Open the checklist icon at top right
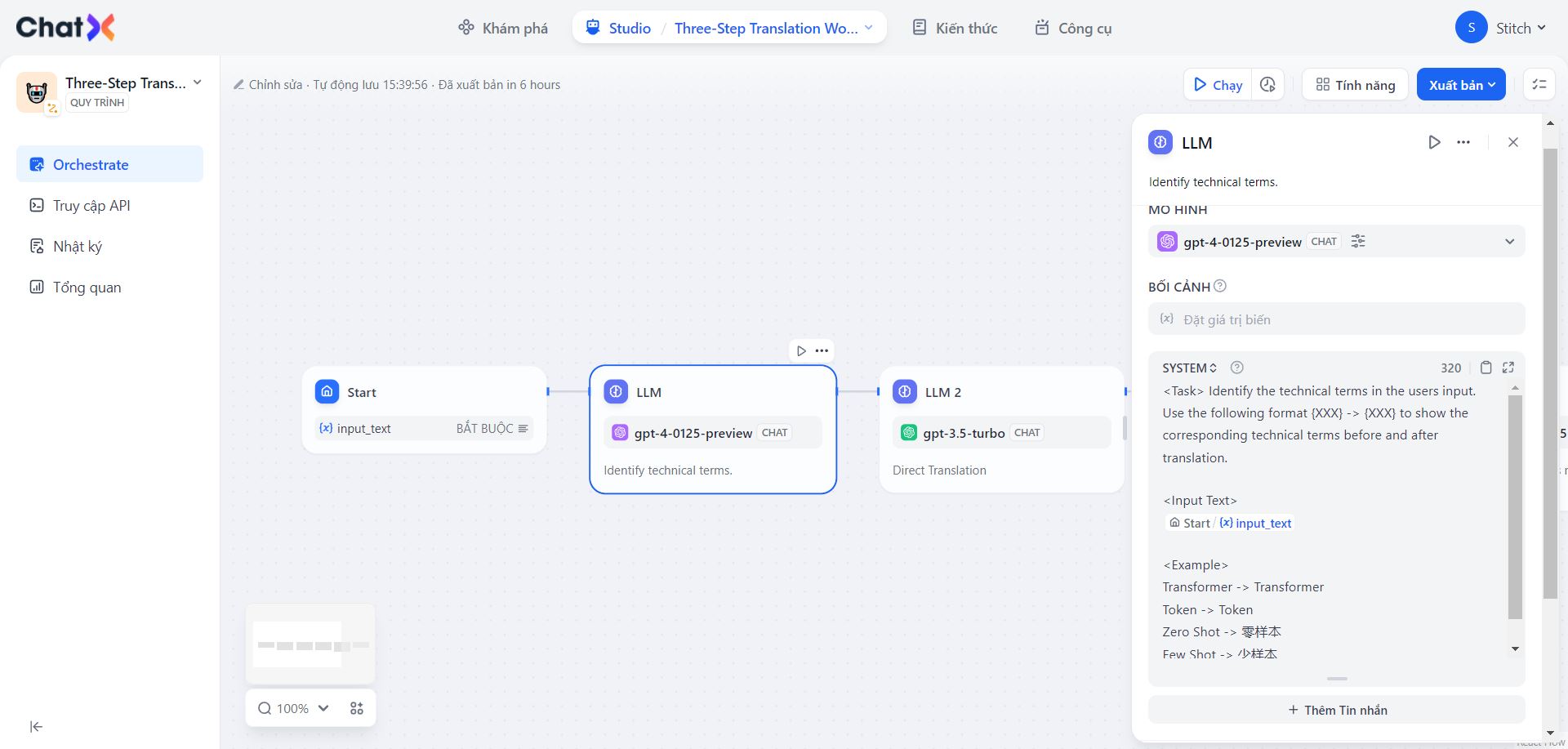1568x749 pixels. 1539,84
